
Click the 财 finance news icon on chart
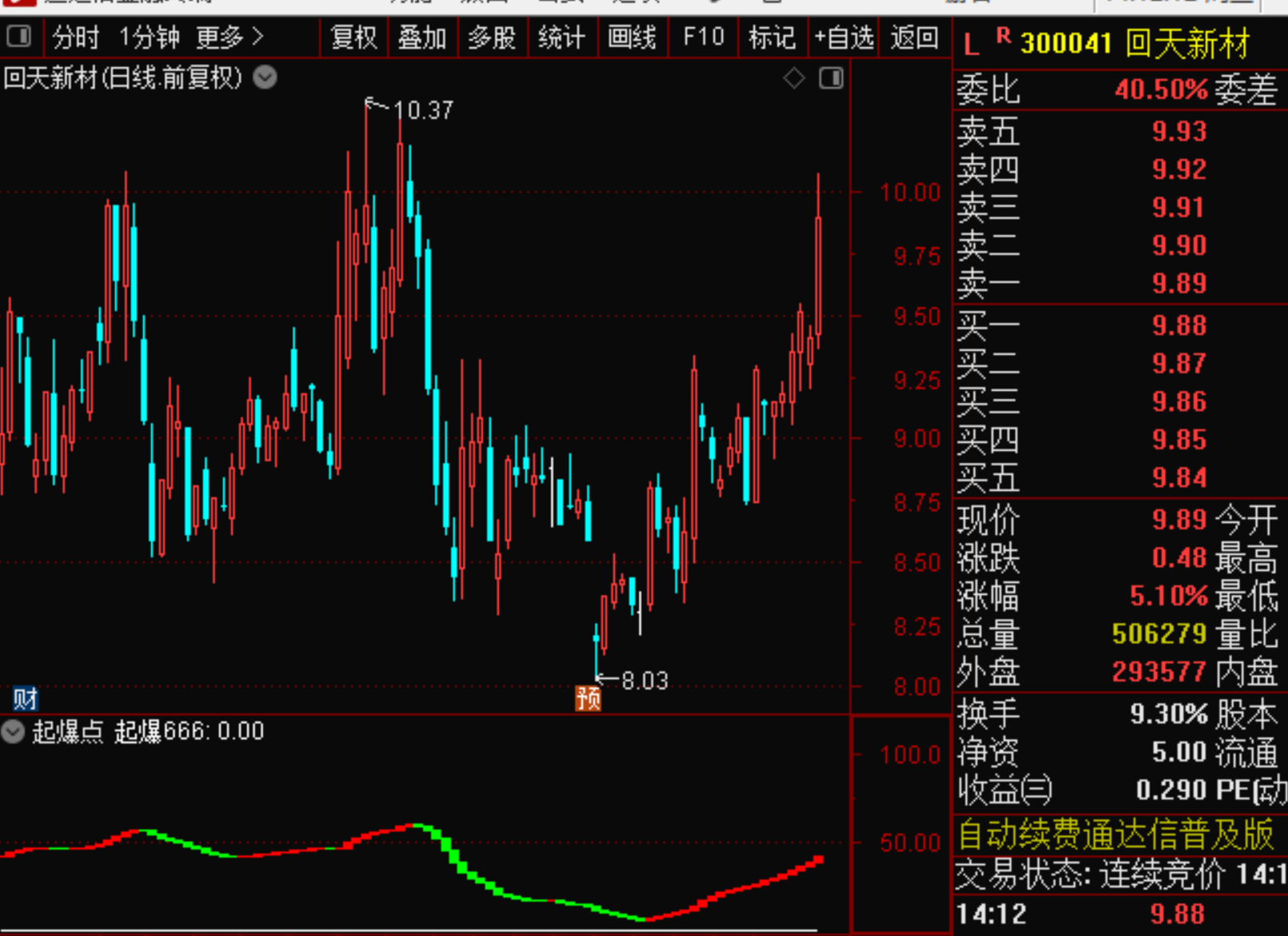[x=23, y=698]
